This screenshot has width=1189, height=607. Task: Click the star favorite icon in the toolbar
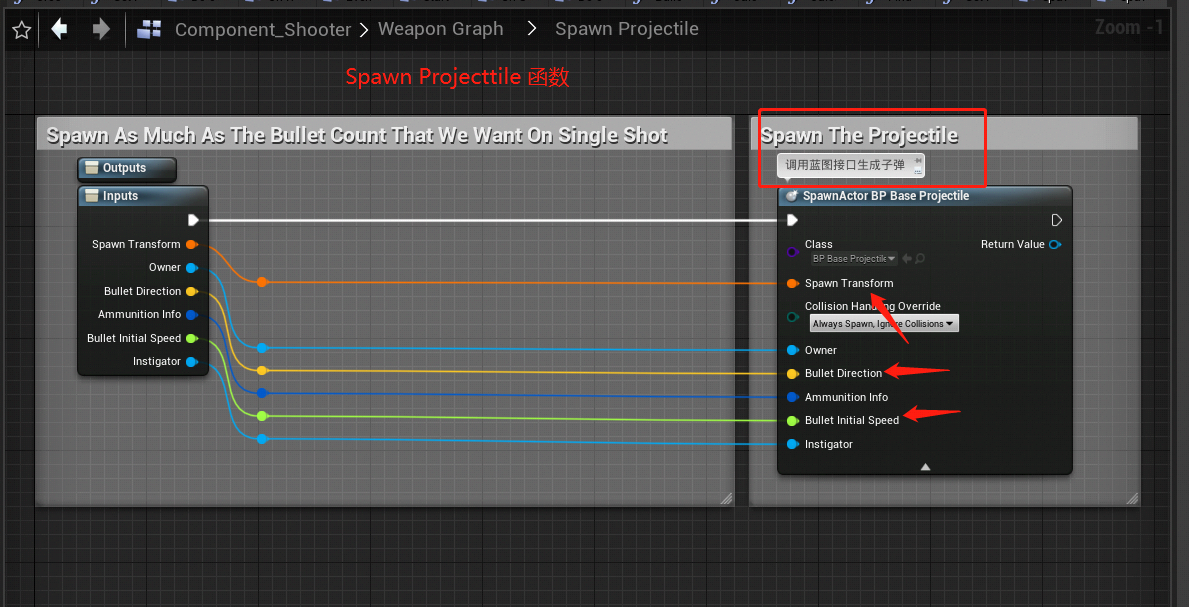coord(21,30)
